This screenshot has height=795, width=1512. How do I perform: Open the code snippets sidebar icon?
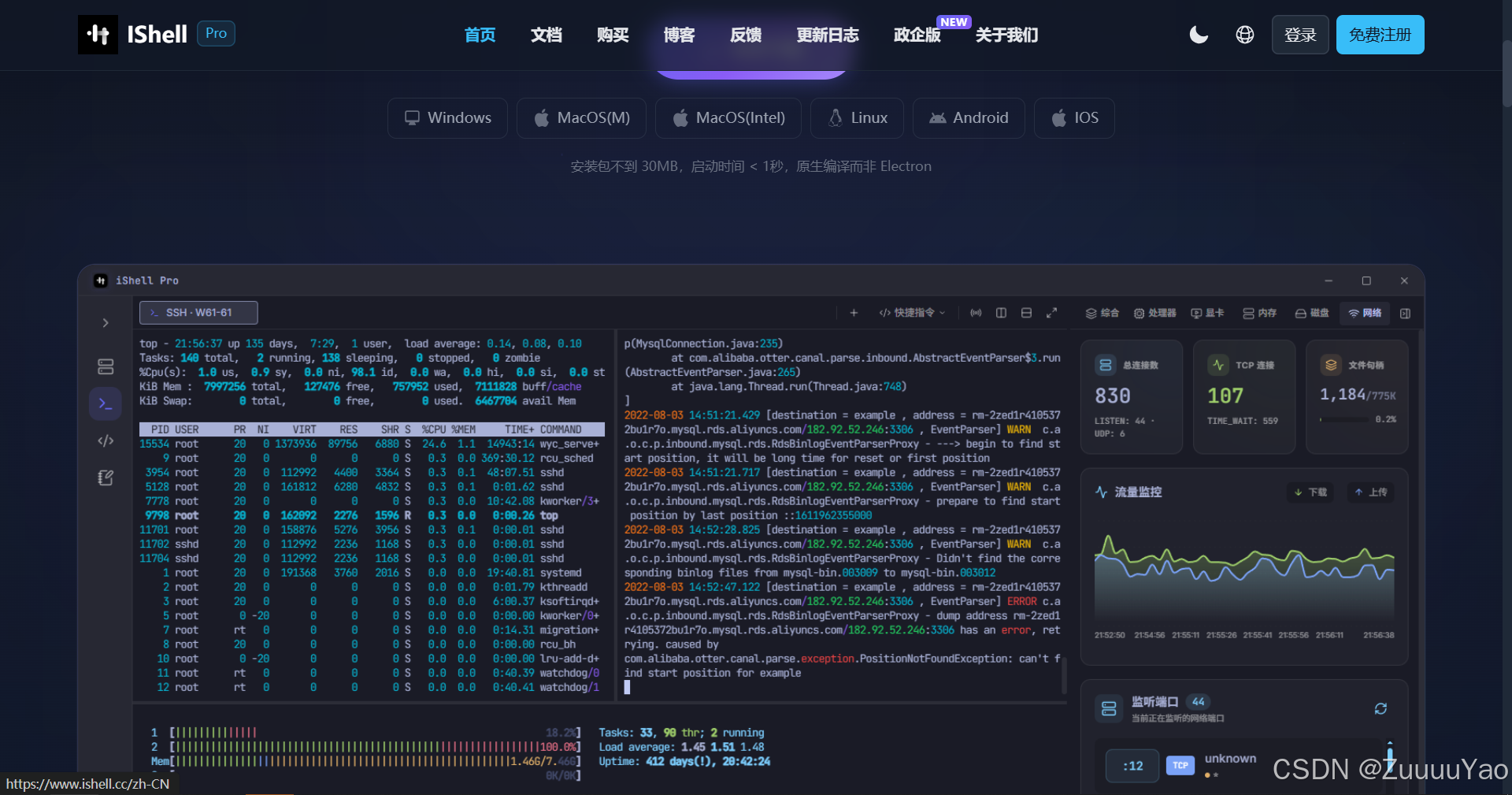click(x=106, y=440)
